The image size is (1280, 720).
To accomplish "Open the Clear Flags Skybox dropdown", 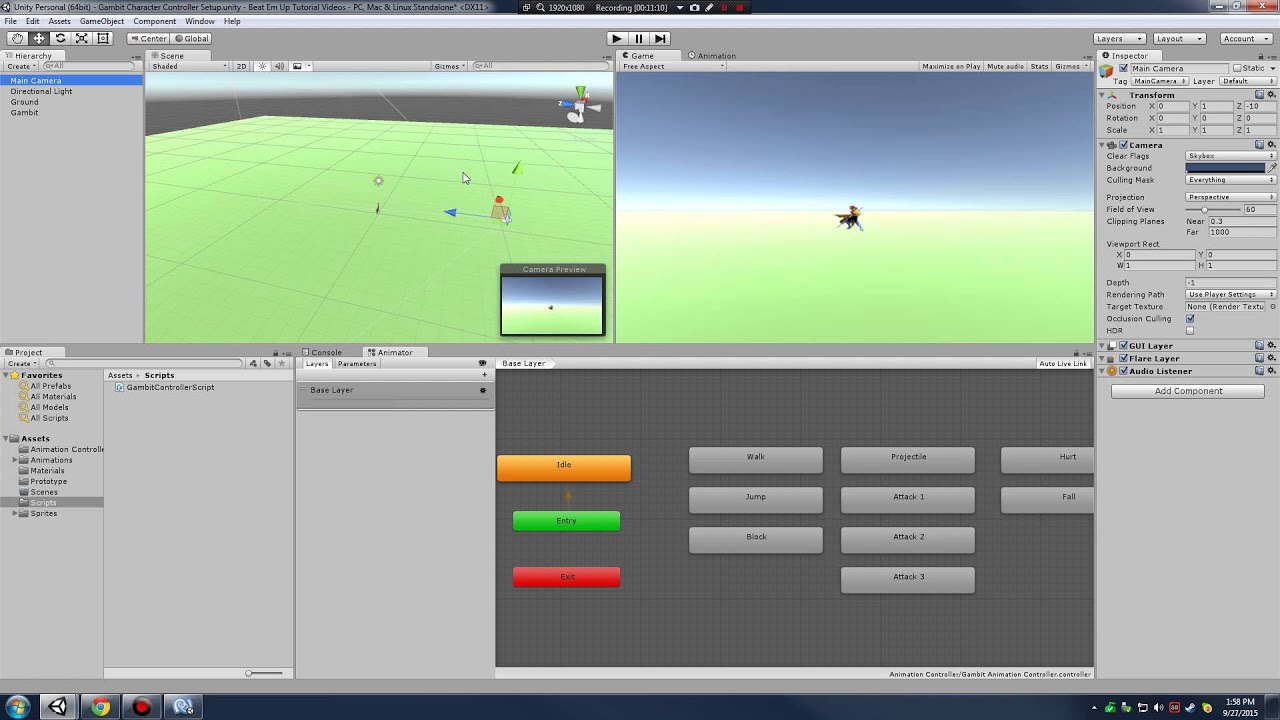I will [1231, 156].
